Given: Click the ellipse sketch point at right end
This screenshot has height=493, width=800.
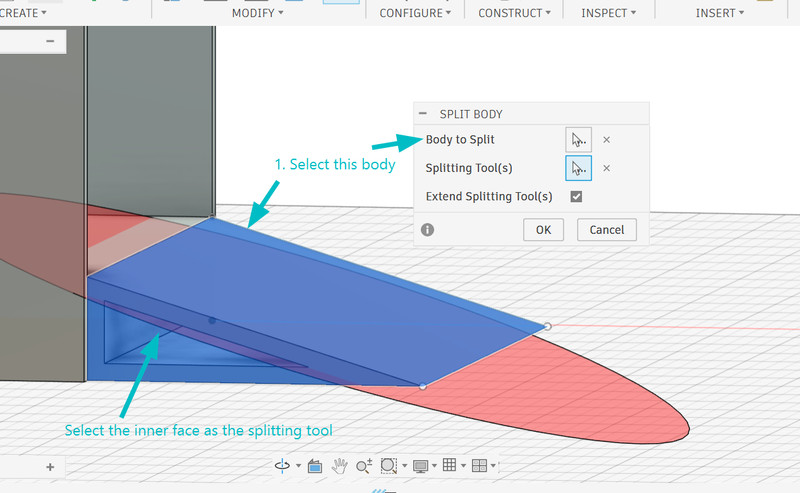Looking at the screenshot, I should coord(547,326).
